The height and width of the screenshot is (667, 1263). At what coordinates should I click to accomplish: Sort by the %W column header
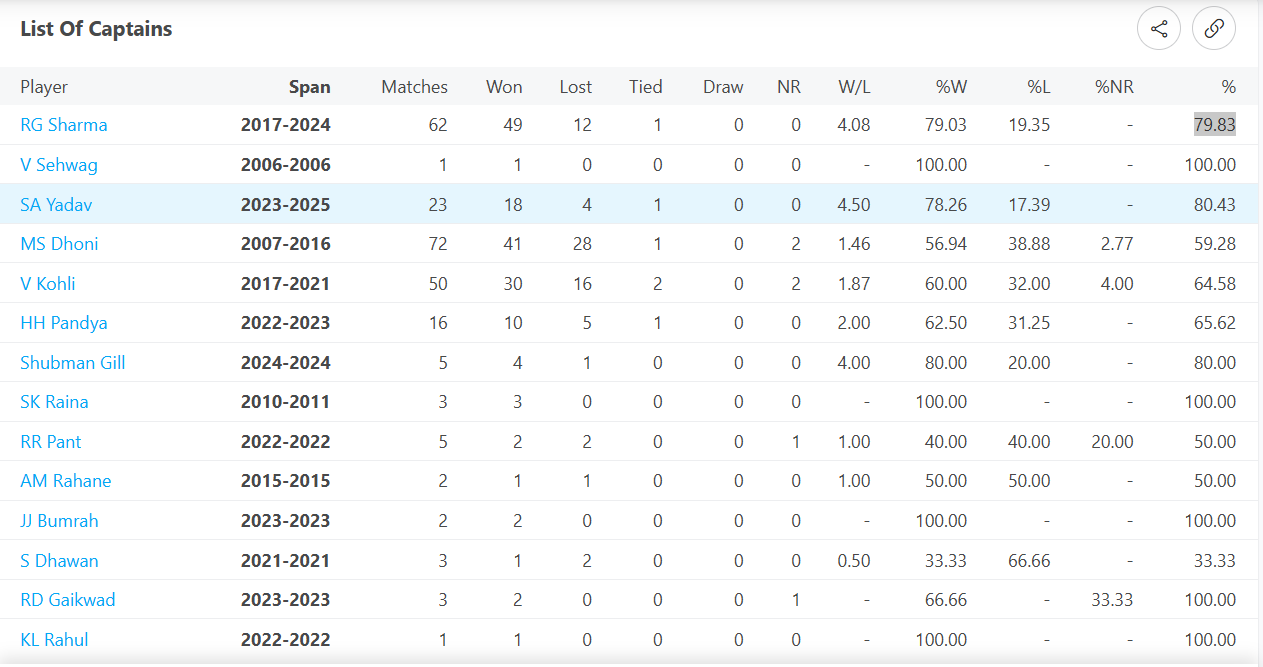[952, 87]
